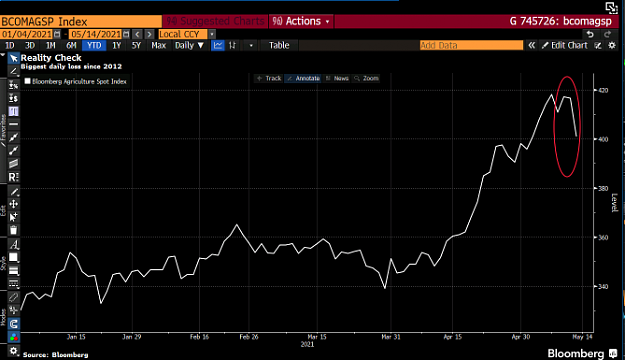Open the R regression tool
This screenshot has height=360, width=625.
click(x=14, y=177)
